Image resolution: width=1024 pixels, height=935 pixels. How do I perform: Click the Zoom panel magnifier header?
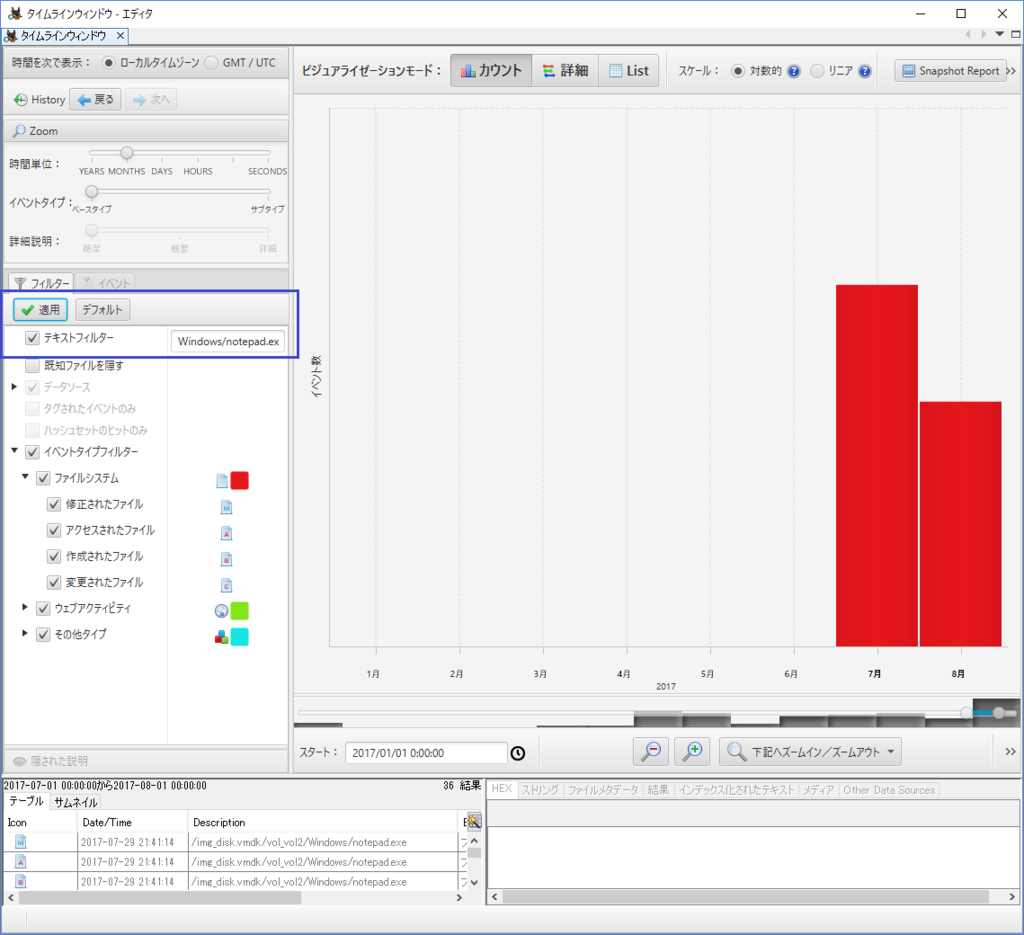click(146, 131)
